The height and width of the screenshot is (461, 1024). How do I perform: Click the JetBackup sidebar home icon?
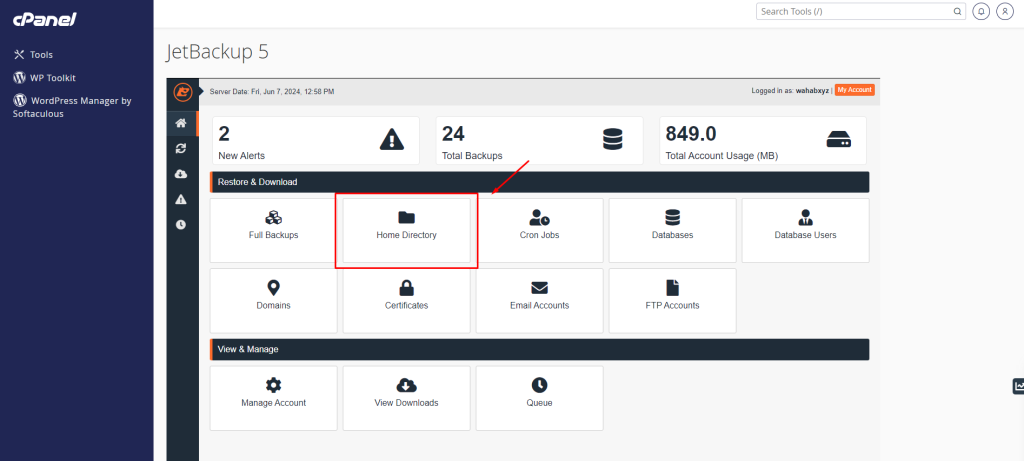click(181, 124)
